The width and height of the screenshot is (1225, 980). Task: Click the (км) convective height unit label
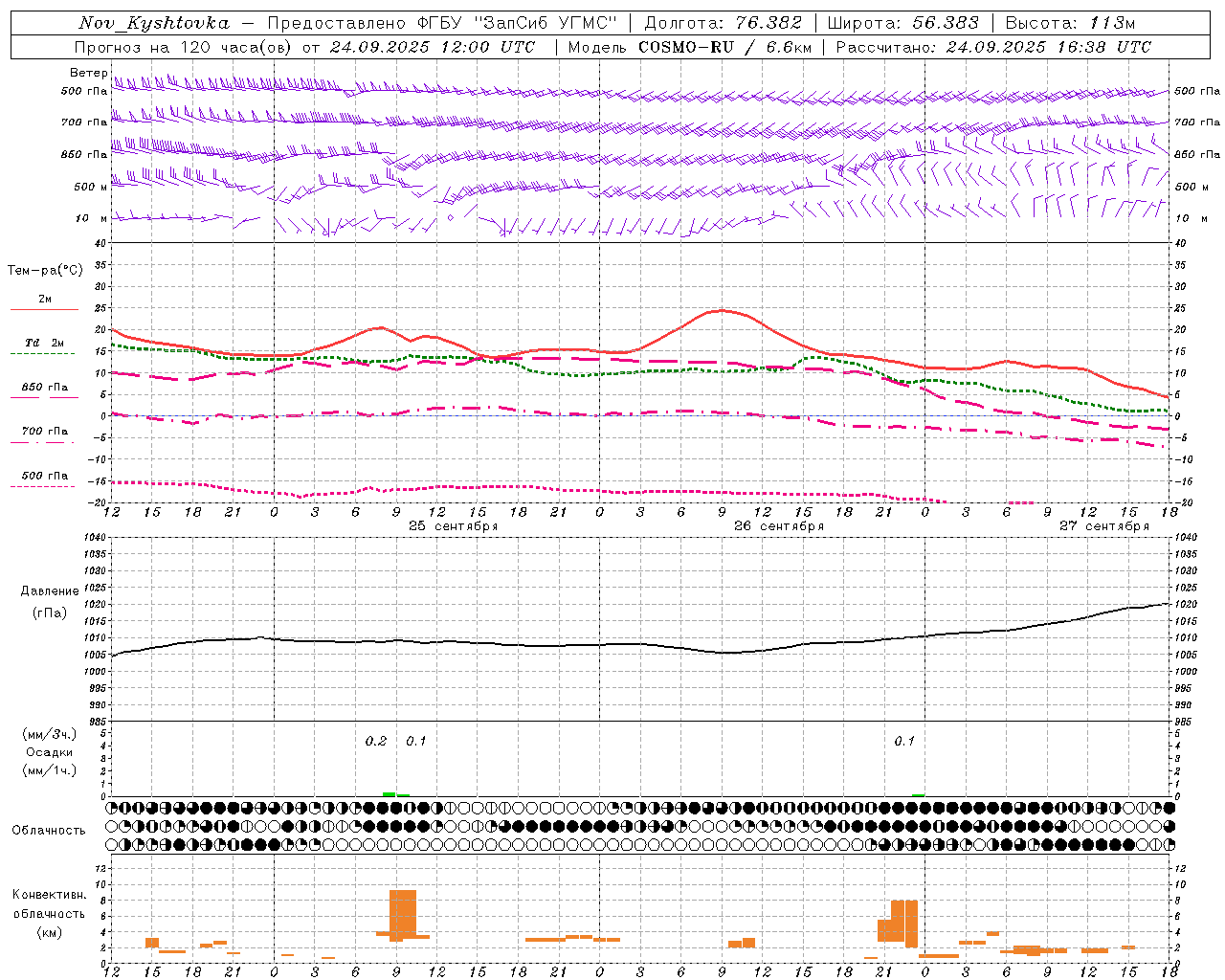tap(49, 932)
